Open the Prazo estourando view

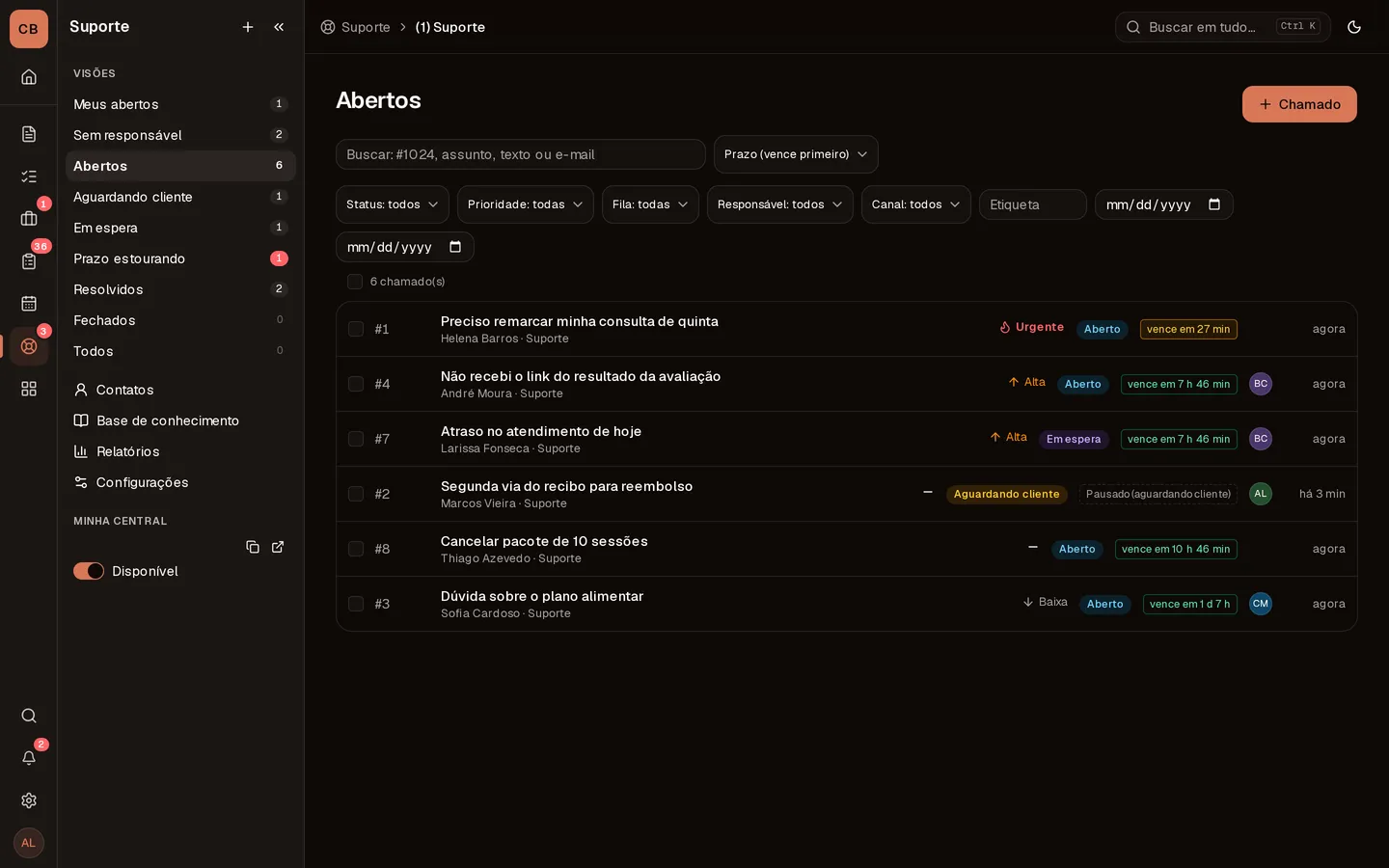tap(180, 258)
